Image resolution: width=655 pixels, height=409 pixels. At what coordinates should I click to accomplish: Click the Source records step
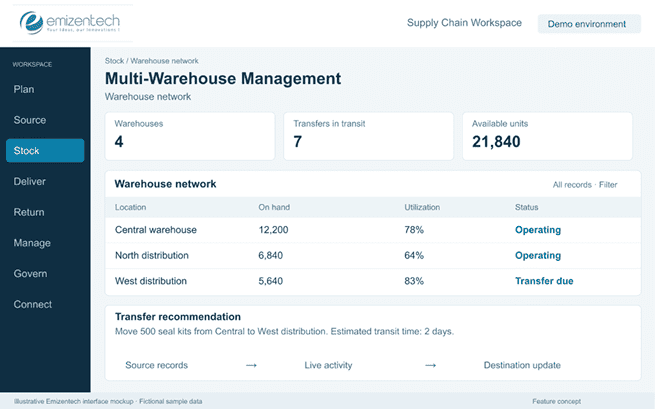(157, 365)
